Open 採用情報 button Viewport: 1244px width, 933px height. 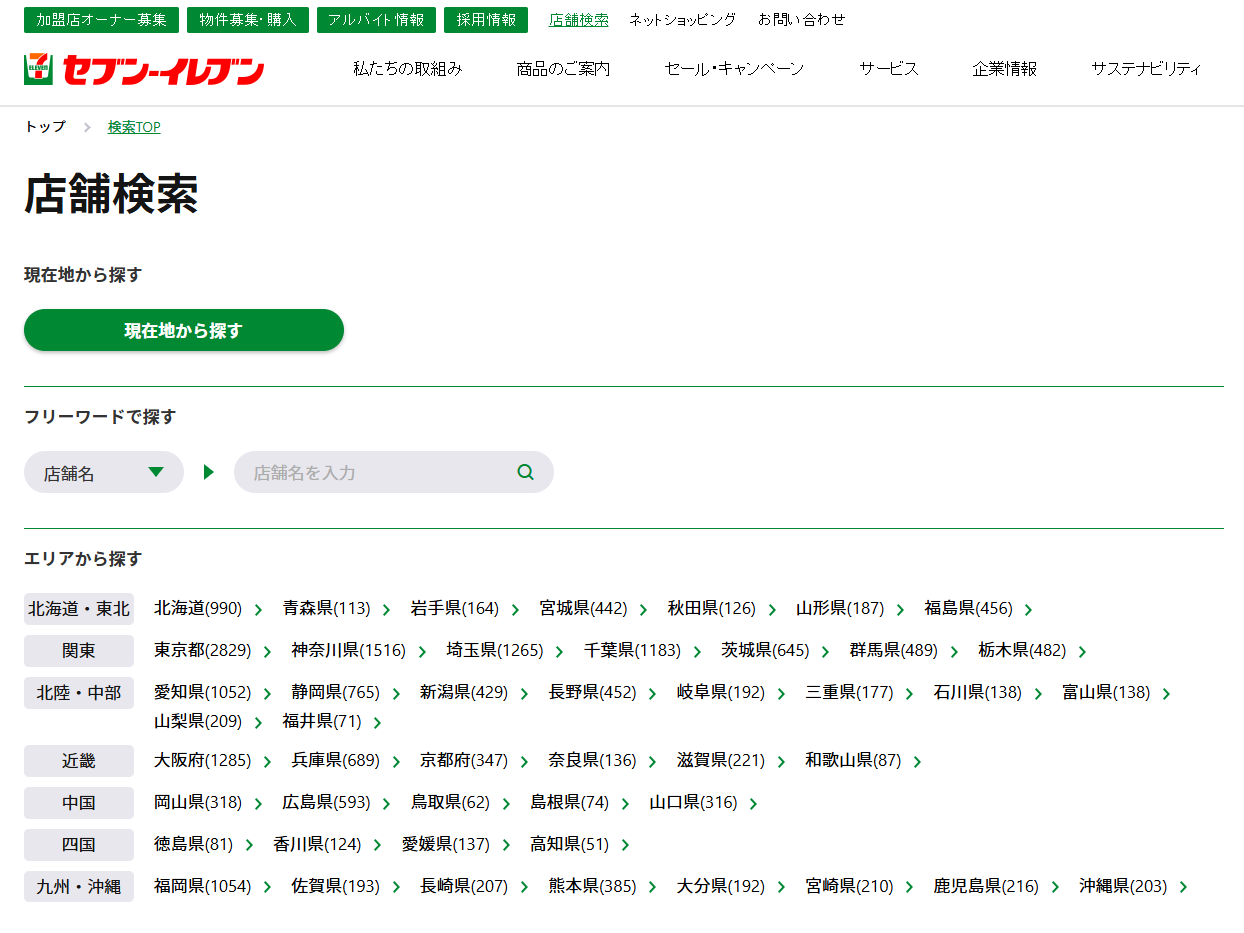486,20
